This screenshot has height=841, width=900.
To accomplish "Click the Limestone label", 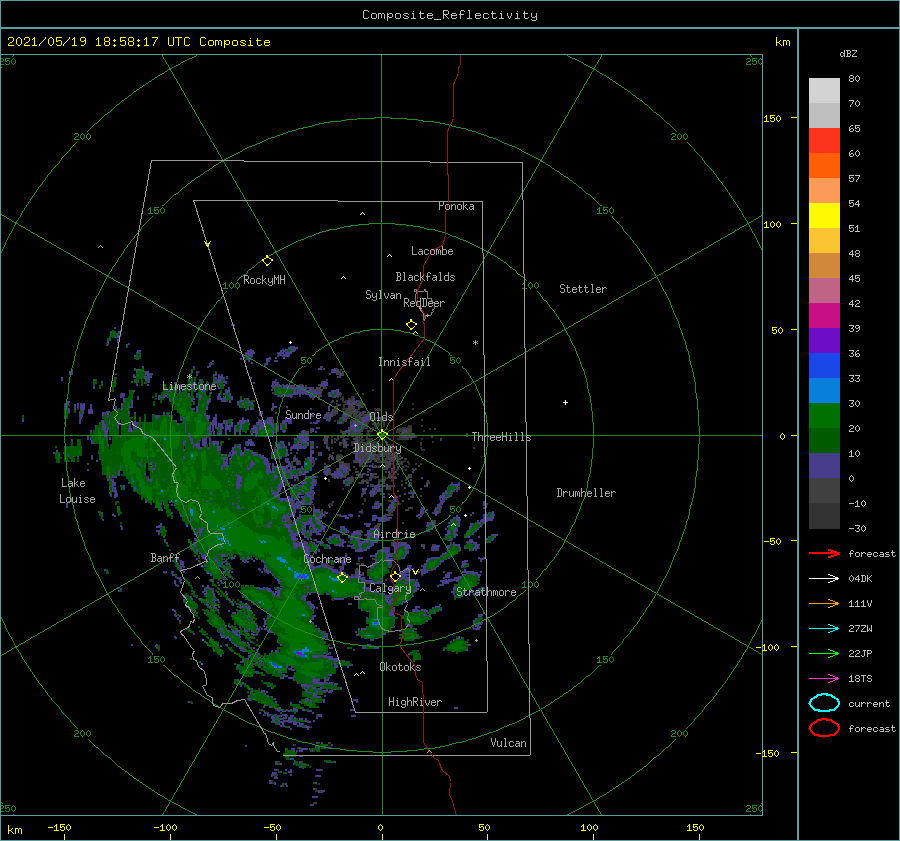I will tap(189, 386).
